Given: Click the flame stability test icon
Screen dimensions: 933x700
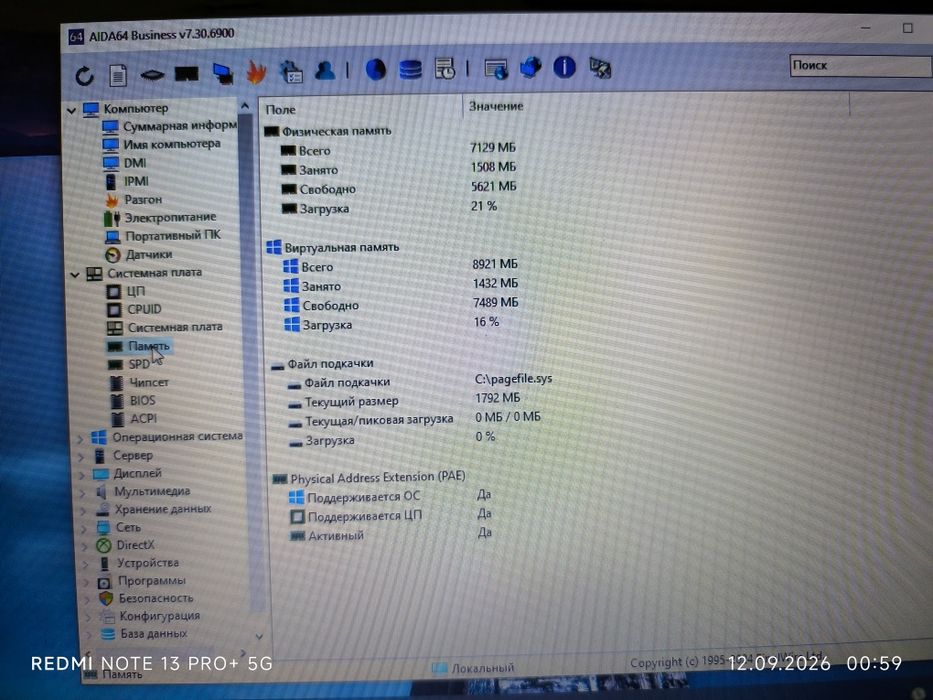Looking at the screenshot, I should point(256,72).
